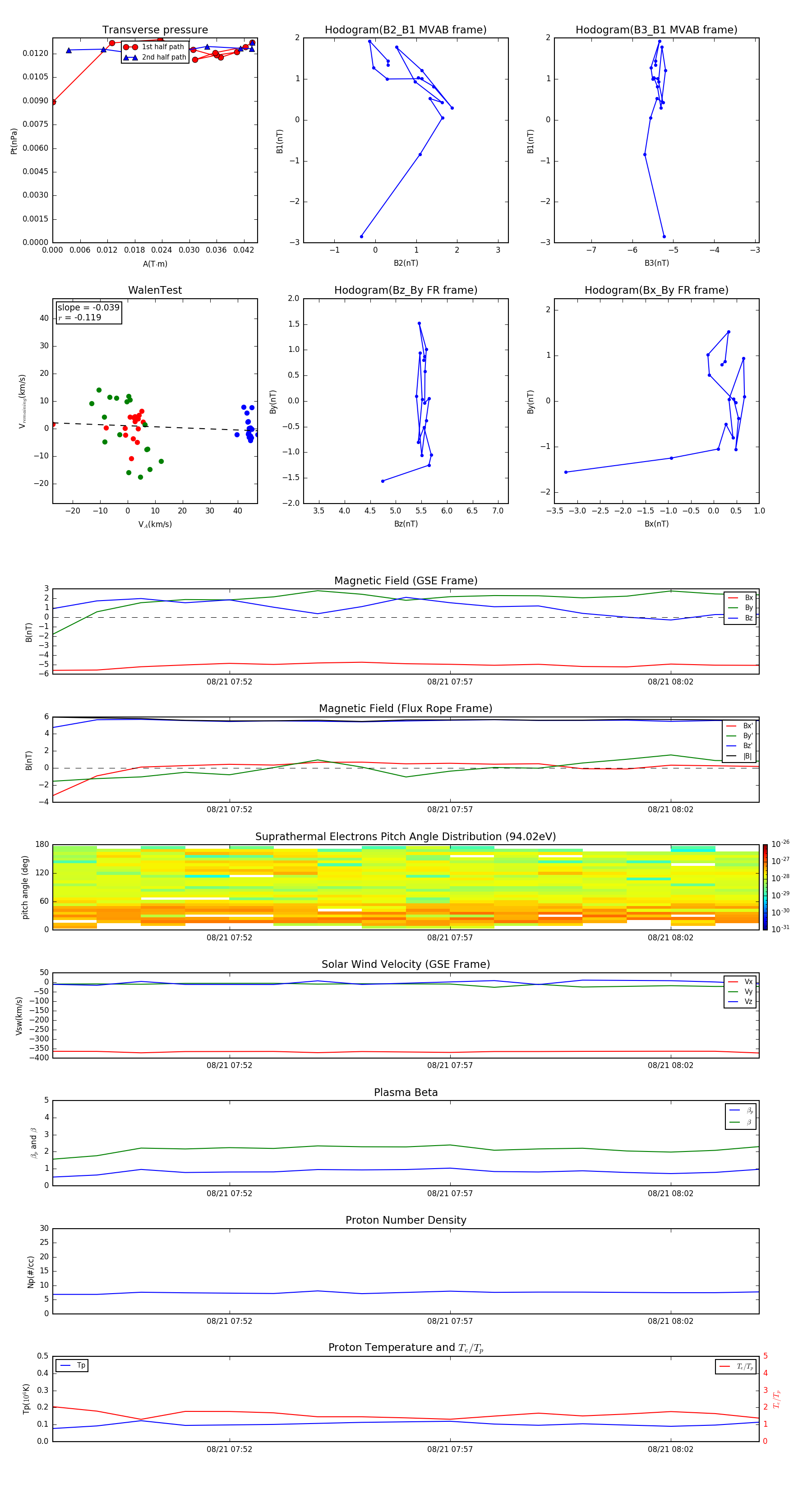Click the 'Plasma Beta' title
This screenshot has height=1489, width=812.
[406, 1092]
